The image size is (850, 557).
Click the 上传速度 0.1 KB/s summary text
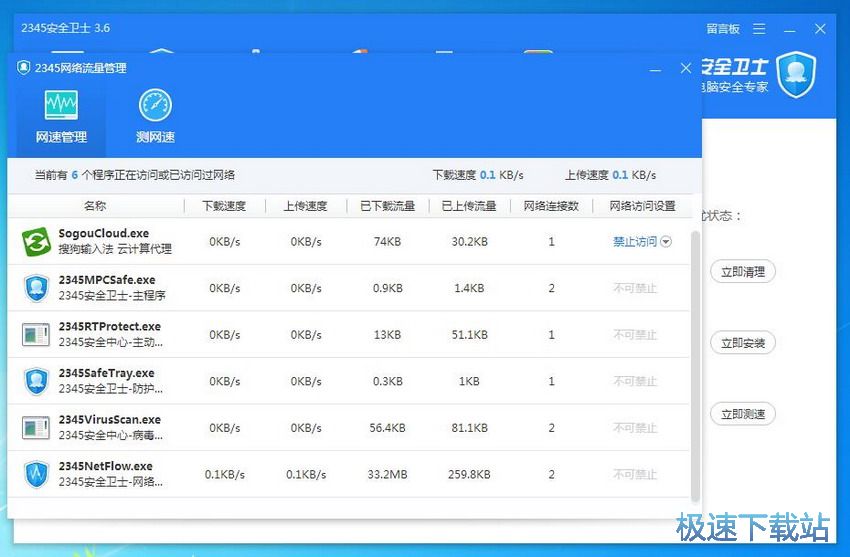[611, 175]
